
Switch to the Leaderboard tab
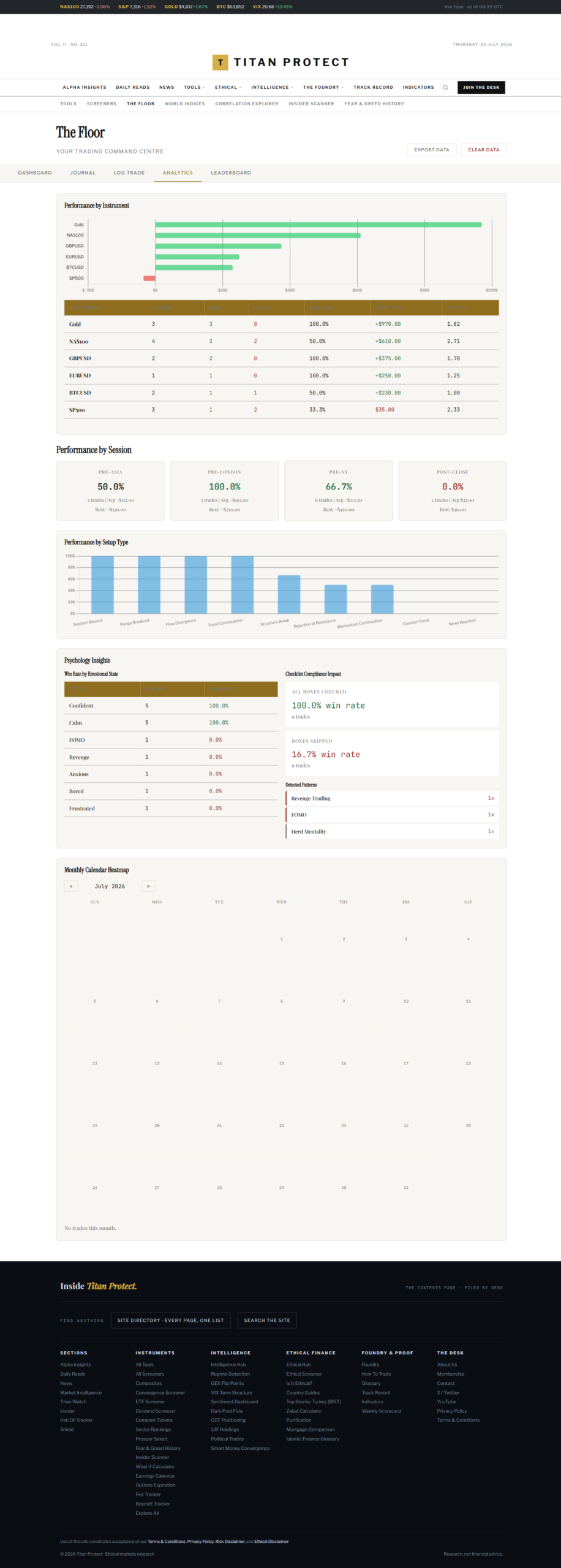point(231,173)
